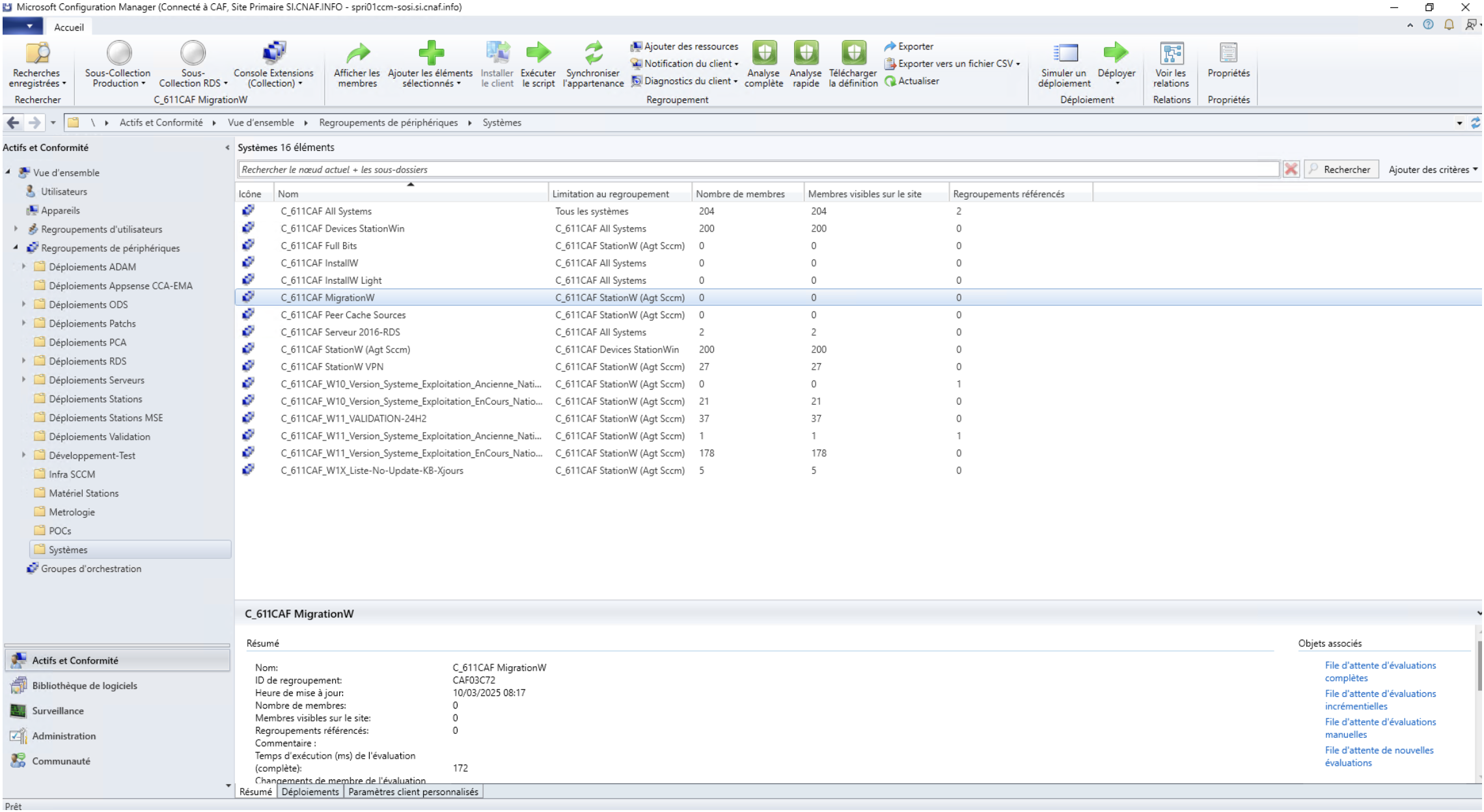Click the navigation Back arrow

point(13,122)
